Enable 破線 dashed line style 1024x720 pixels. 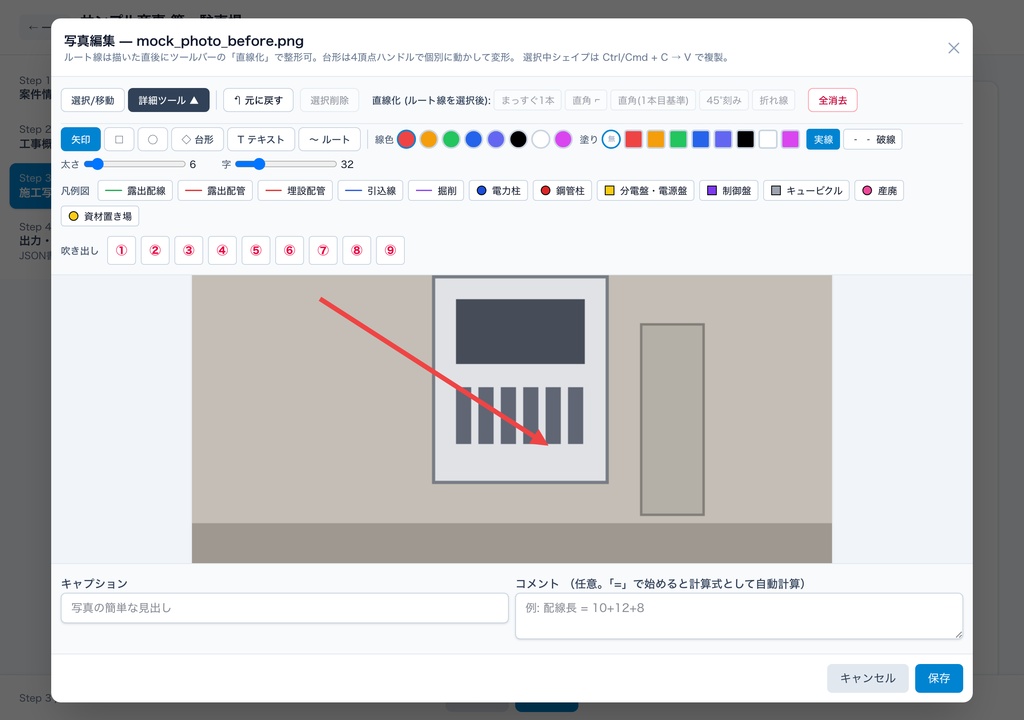(x=873, y=139)
